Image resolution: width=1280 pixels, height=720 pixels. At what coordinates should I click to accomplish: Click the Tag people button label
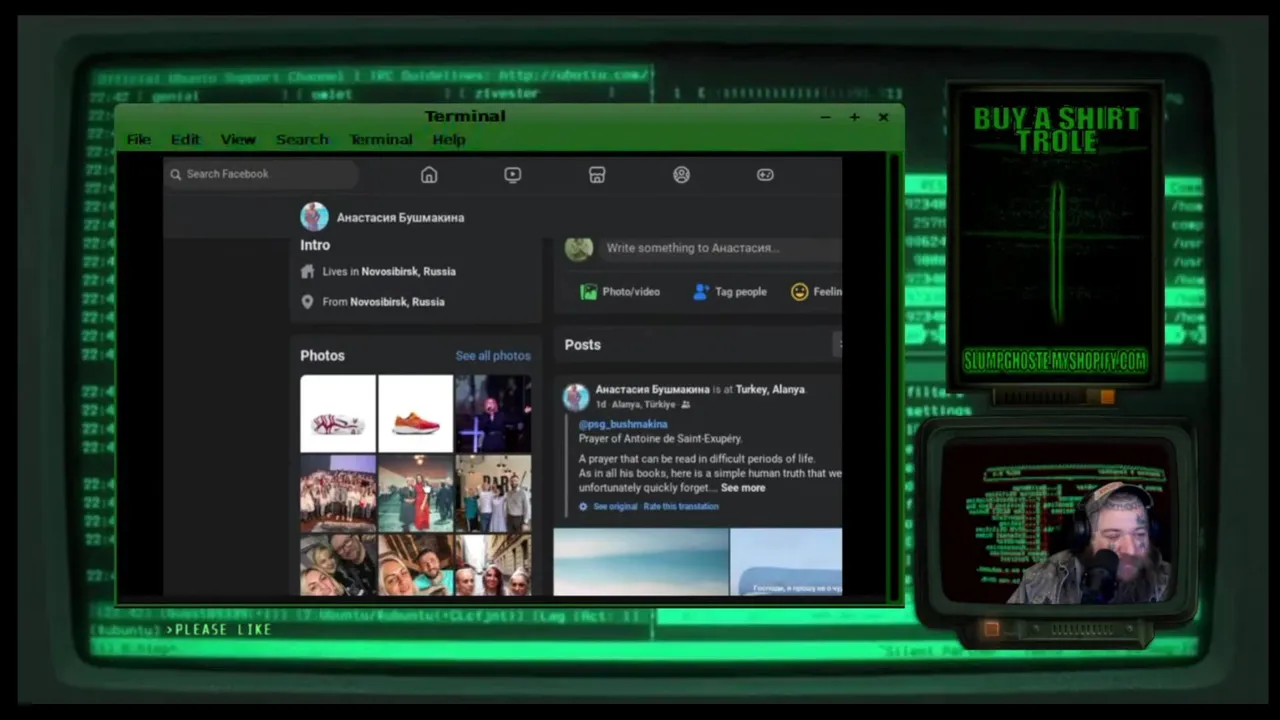[x=741, y=292]
